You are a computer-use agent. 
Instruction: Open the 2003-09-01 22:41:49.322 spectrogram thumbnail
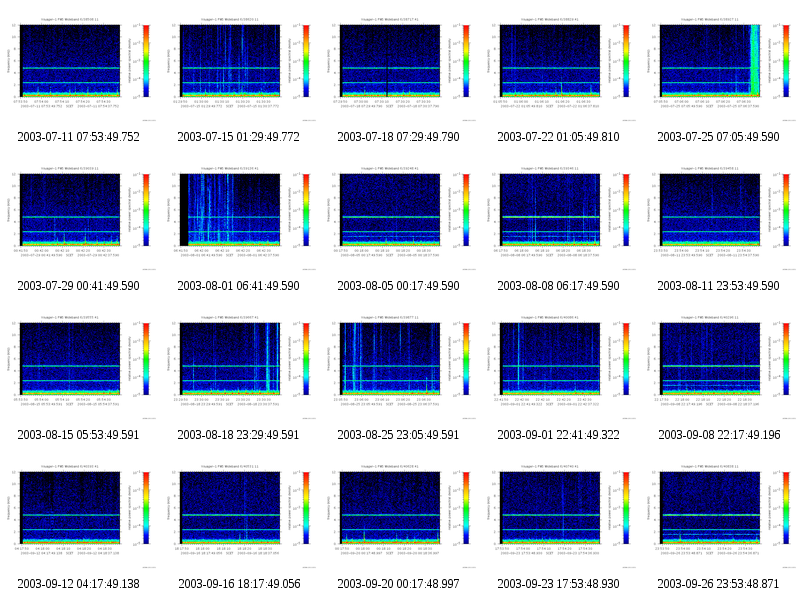[558, 366]
